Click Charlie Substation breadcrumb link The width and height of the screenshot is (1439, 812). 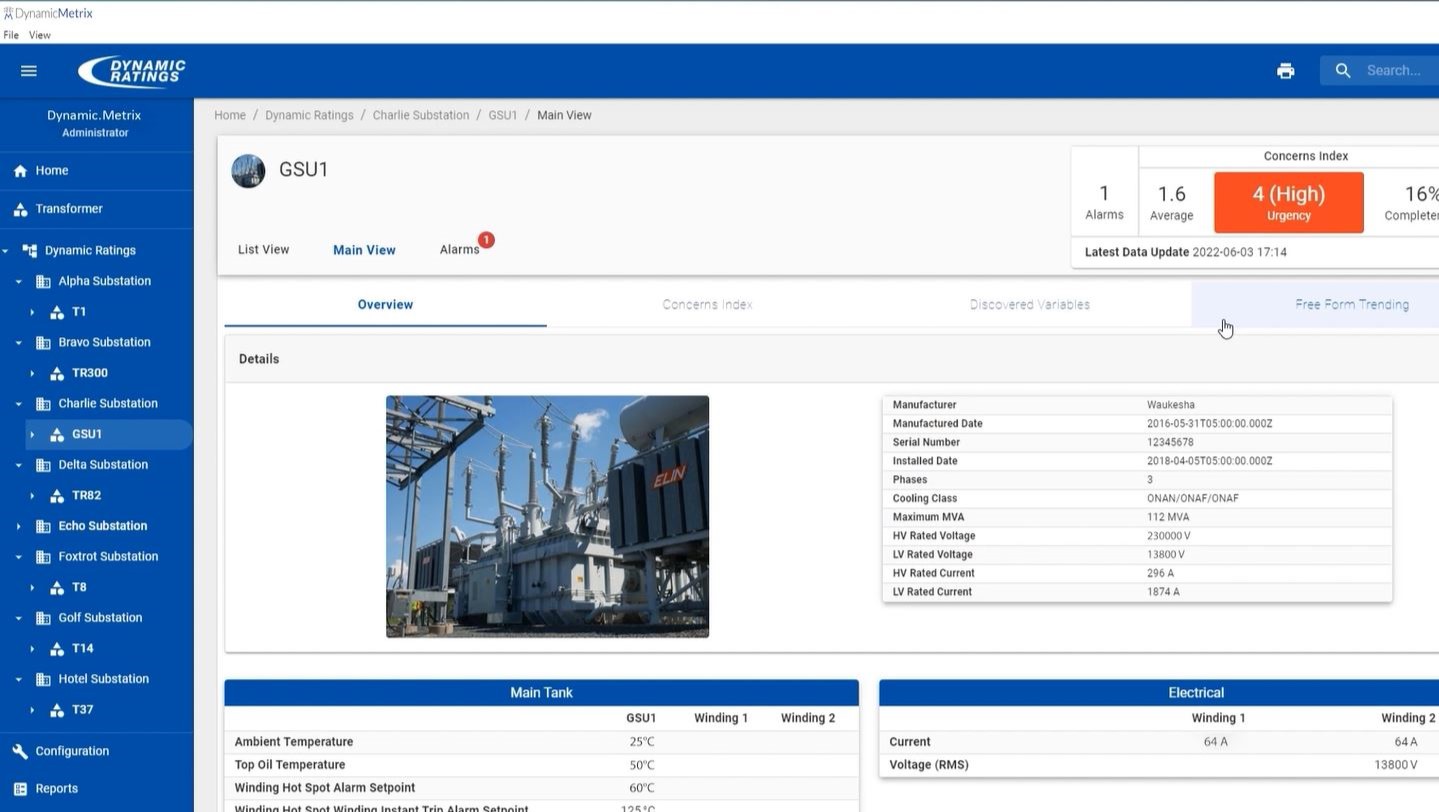(421, 115)
